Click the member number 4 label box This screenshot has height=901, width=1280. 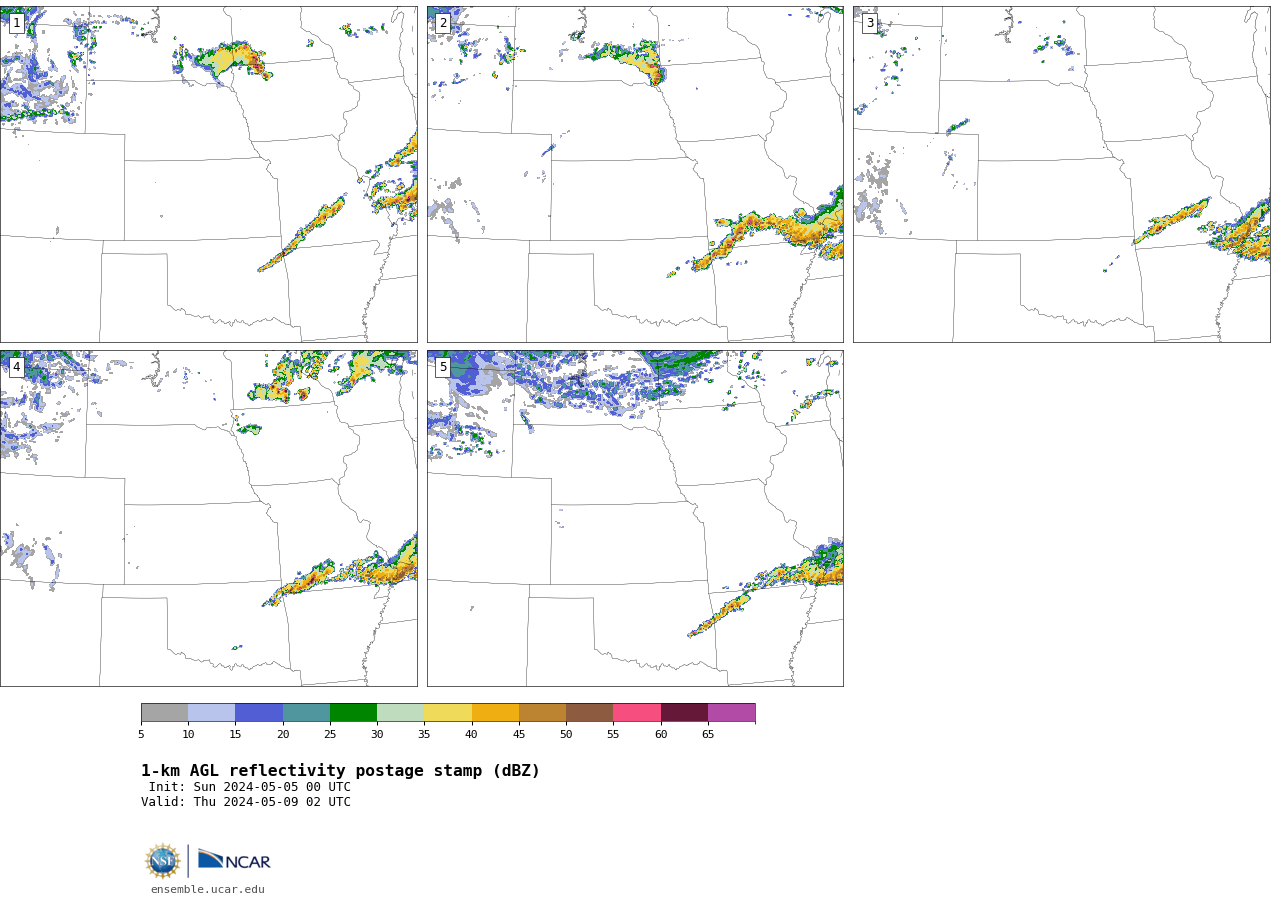coord(16,367)
